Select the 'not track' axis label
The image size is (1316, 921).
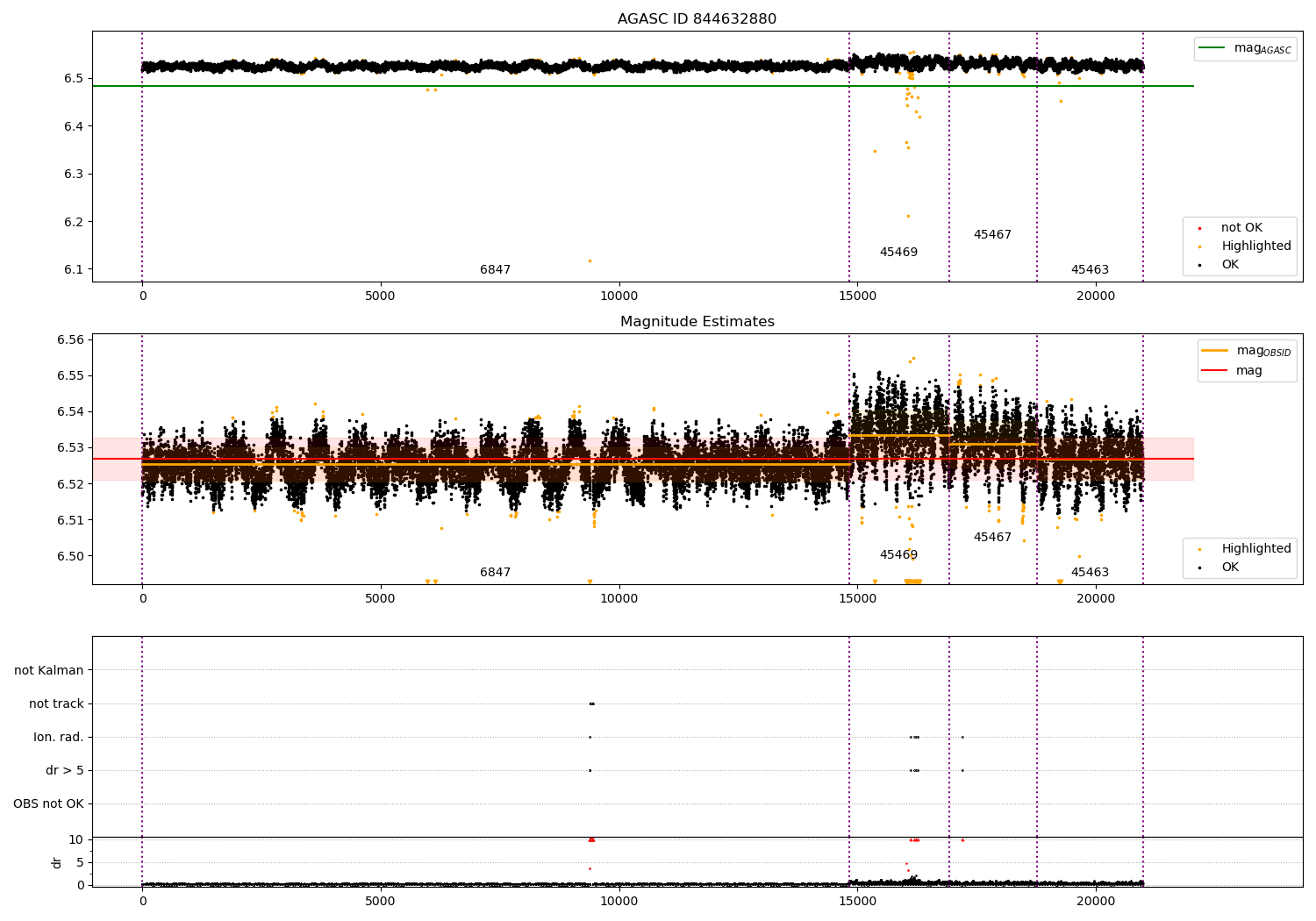pyautogui.click(x=56, y=703)
